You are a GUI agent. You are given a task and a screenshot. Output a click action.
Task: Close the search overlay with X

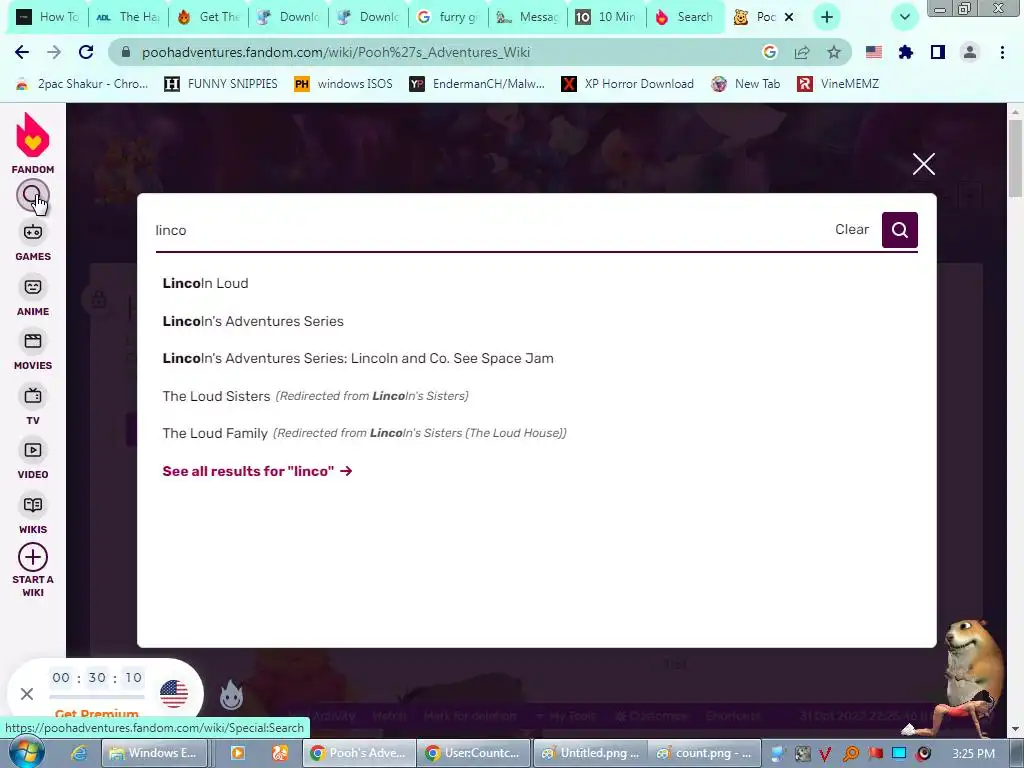[923, 164]
